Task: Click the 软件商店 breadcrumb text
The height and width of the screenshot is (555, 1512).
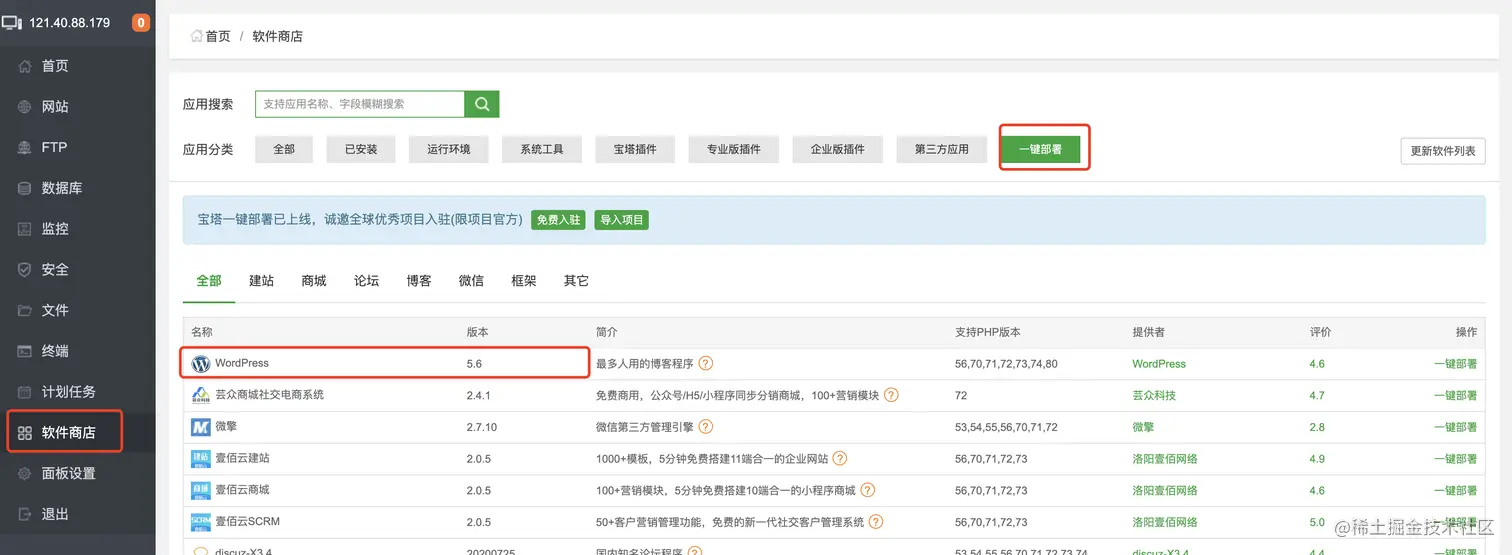Action: tap(278, 36)
